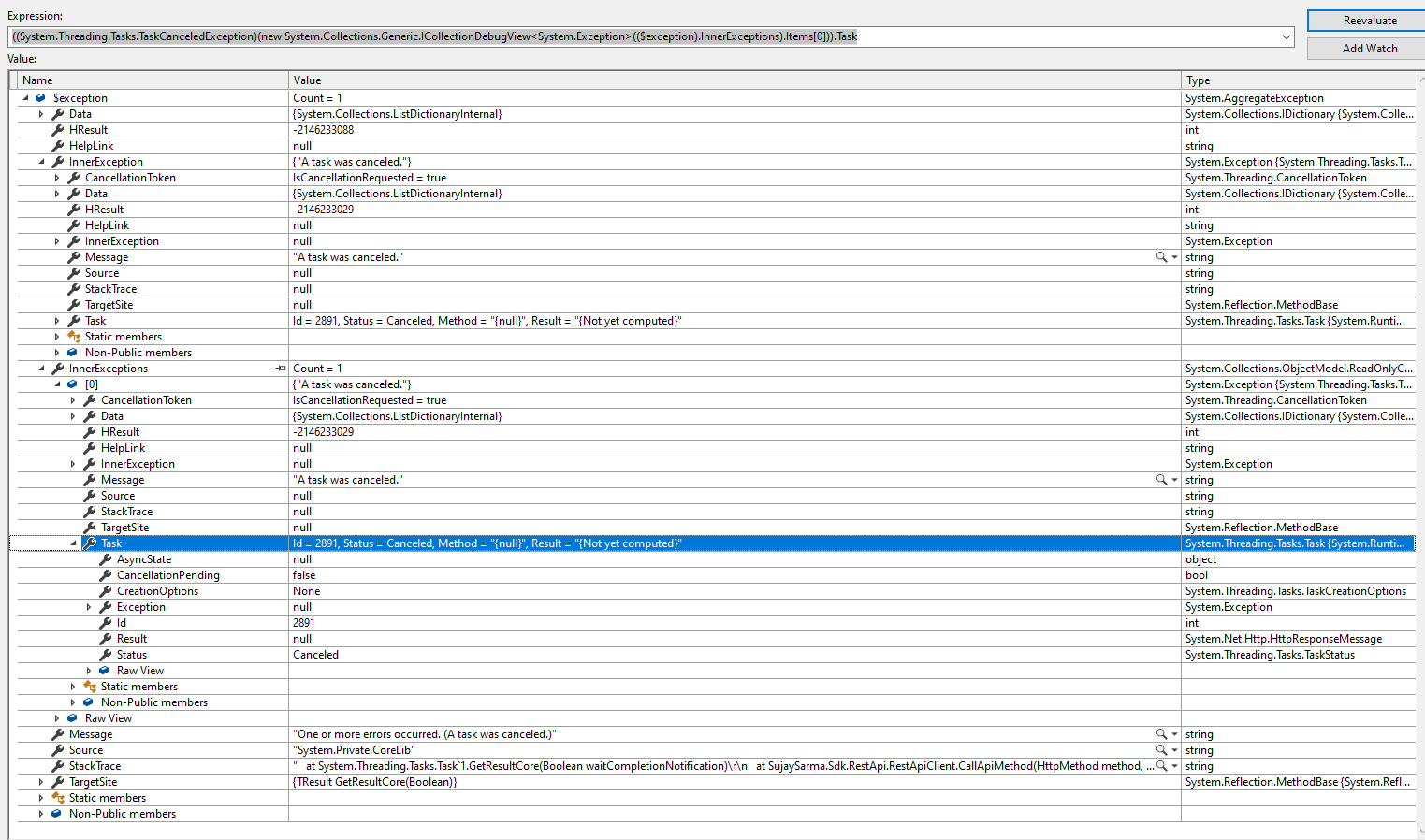Click the pin icon next to InnerExceptions
This screenshot has height=840, width=1425.
281,368
